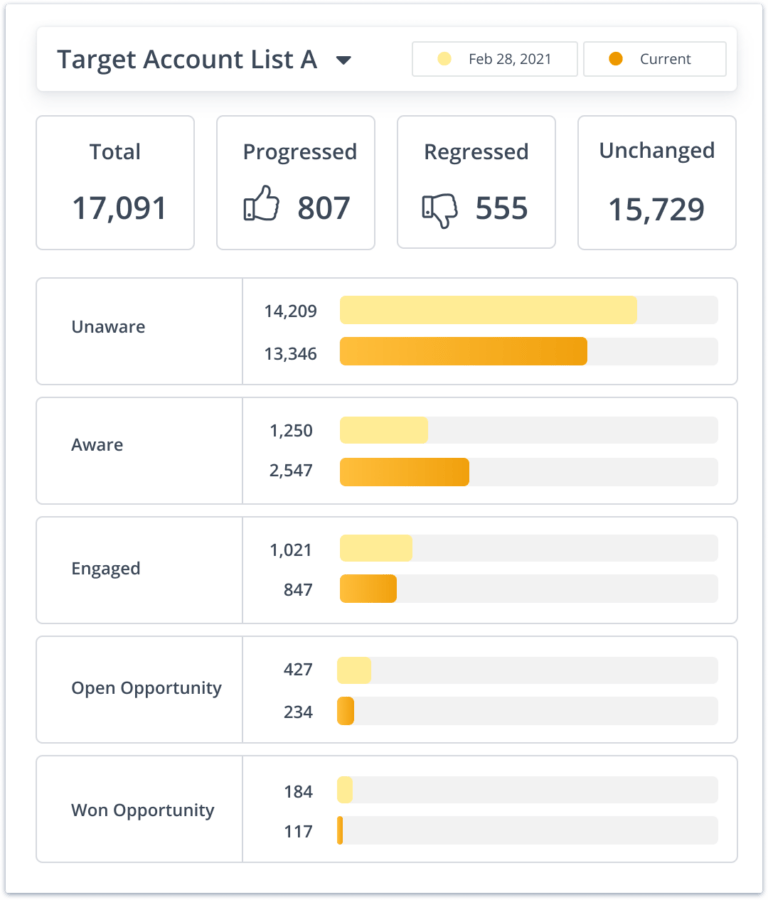Select the Unaware stage label
Screen dimensions: 768x900
pyautogui.click(x=108, y=326)
